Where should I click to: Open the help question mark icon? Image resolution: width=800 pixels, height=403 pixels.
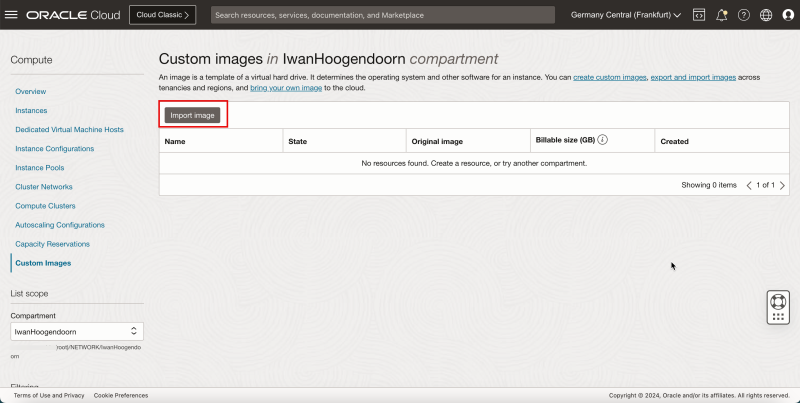pyautogui.click(x=744, y=15)
